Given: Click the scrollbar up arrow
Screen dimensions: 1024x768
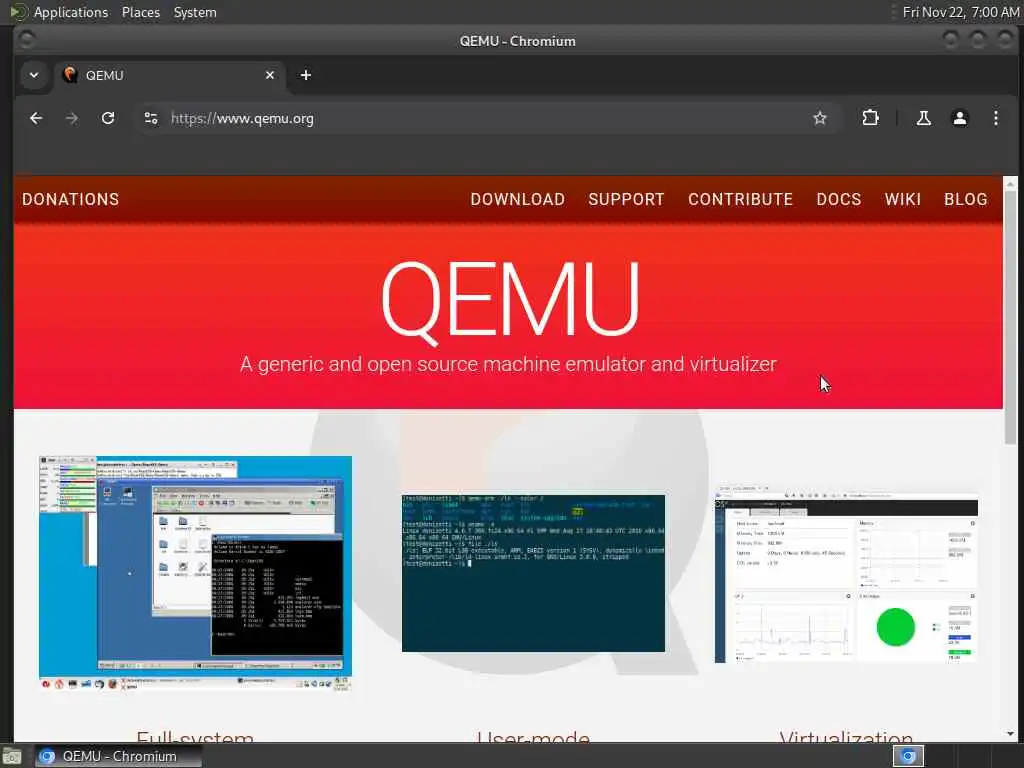Looking at the screenshot, I should click(x=1010, y=183).
